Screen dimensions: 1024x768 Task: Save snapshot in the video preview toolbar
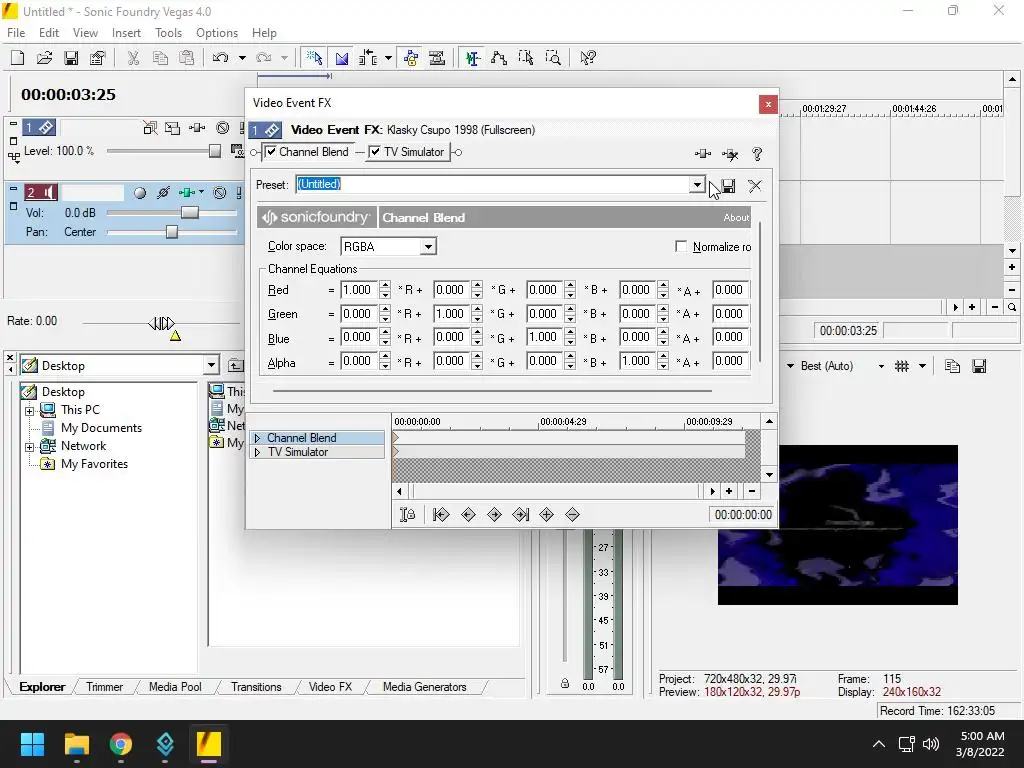pos(979,366)
